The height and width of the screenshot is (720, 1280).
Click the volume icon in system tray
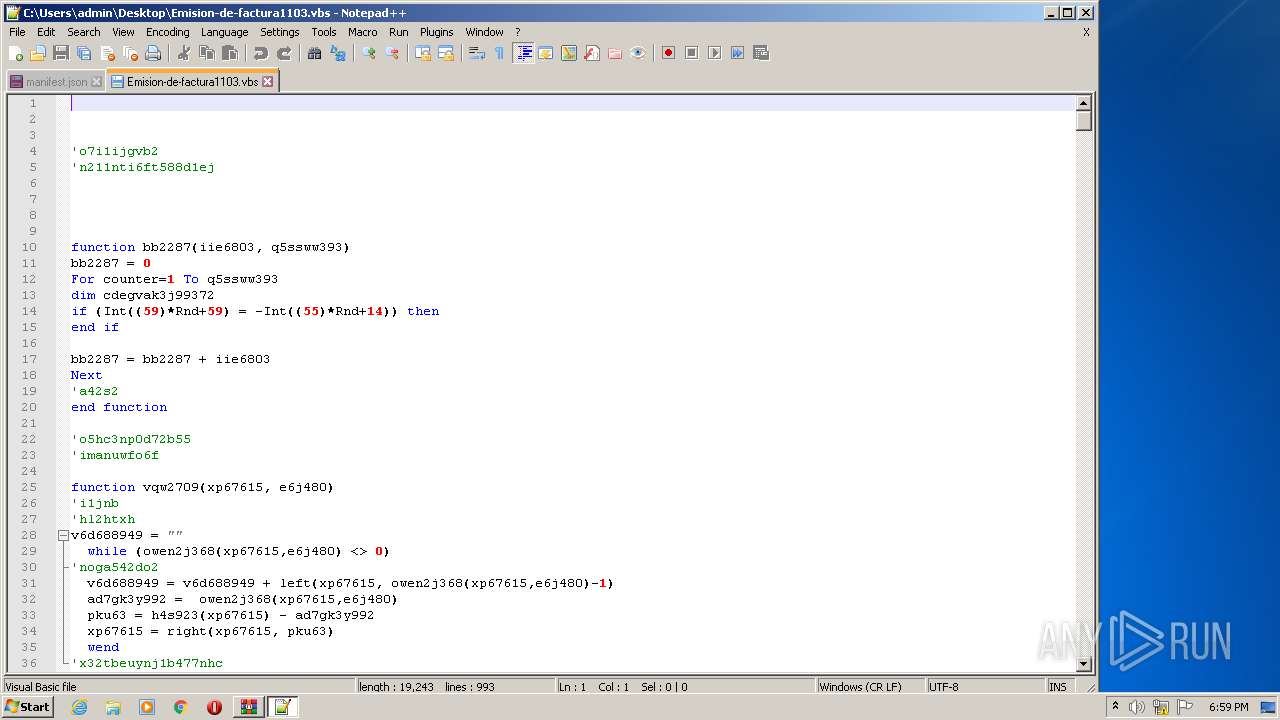point(1137,707)
